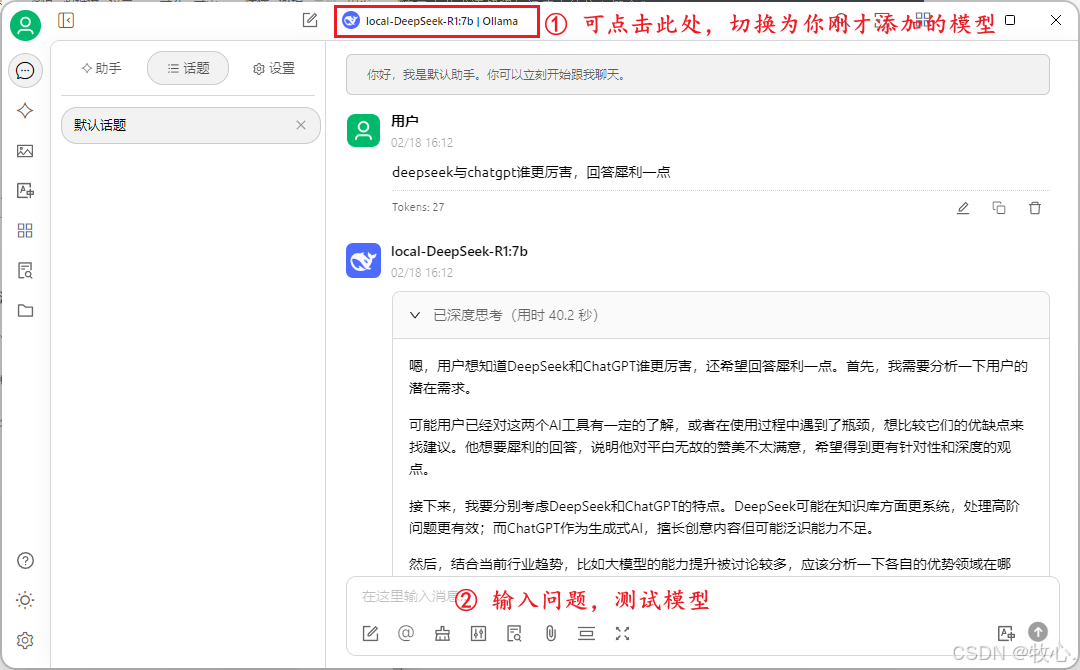This screenshot has height=670, width=1080.
Task: Focus the 在这里输入消息 input field
Action: 702,597
